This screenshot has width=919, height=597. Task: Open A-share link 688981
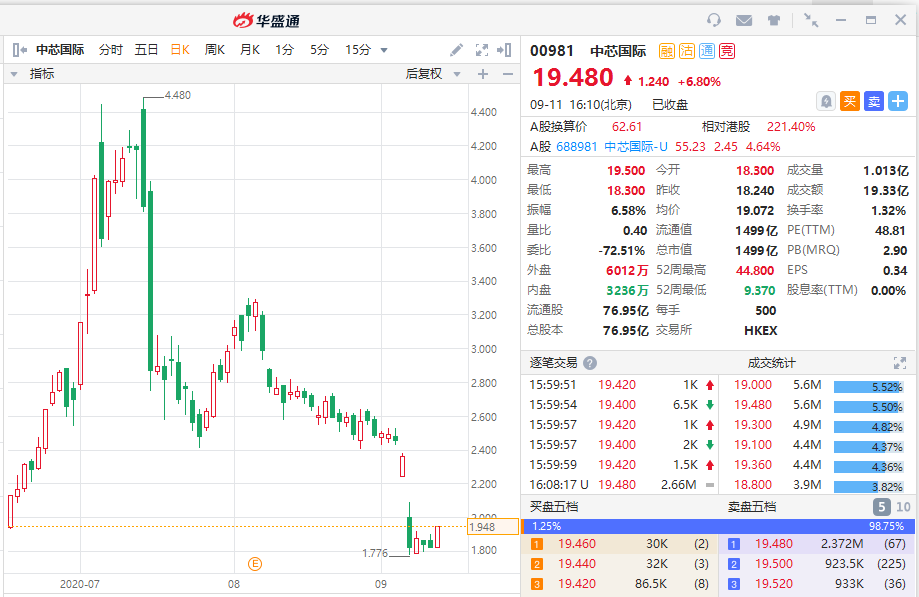coord(576,146)
